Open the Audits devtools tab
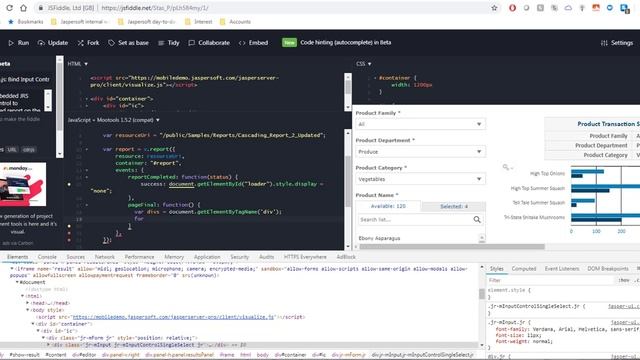This screenshot has height=360, width=640. [x=267, y=257]
